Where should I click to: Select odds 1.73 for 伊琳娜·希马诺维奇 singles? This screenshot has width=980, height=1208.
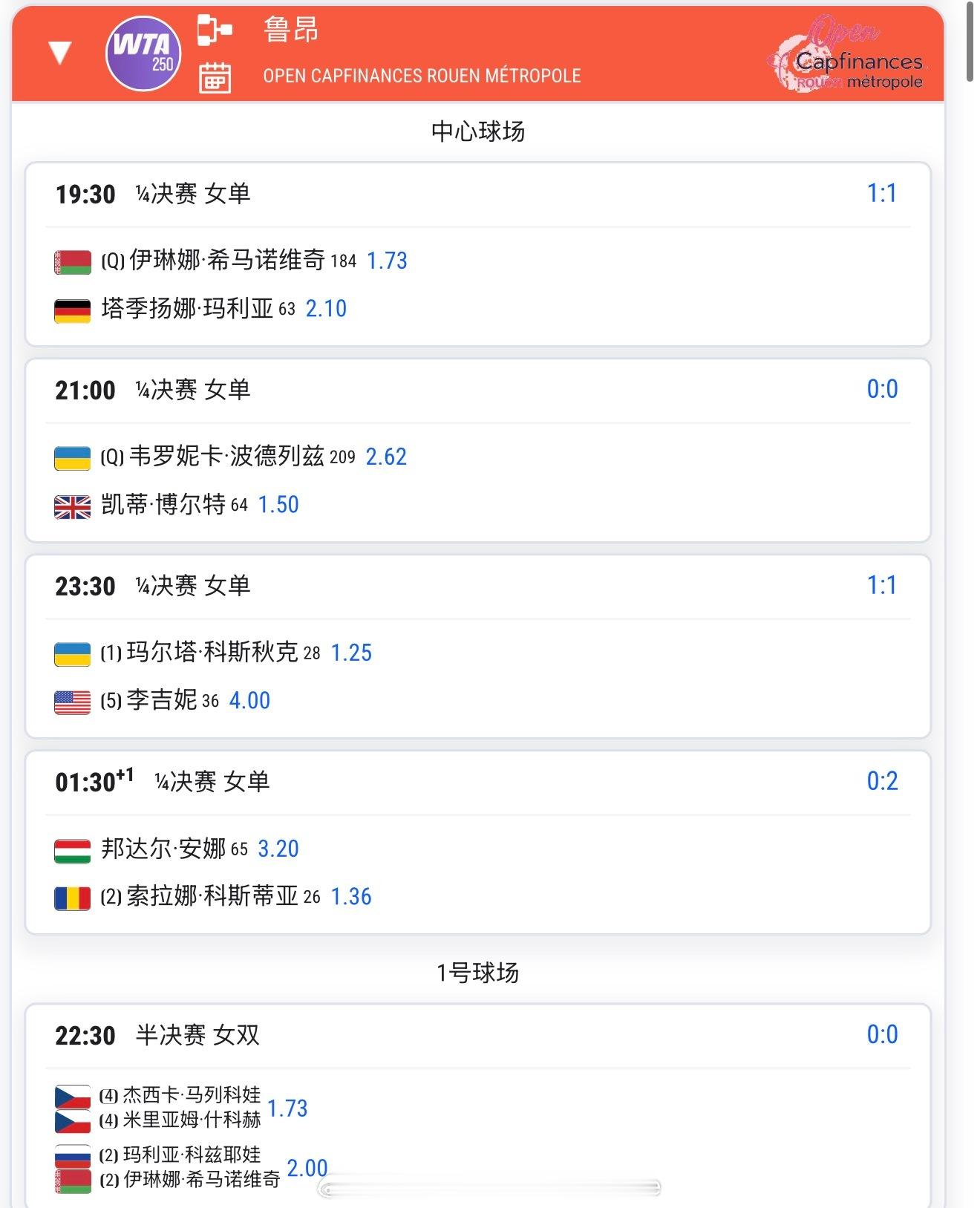tap(387, 261)
